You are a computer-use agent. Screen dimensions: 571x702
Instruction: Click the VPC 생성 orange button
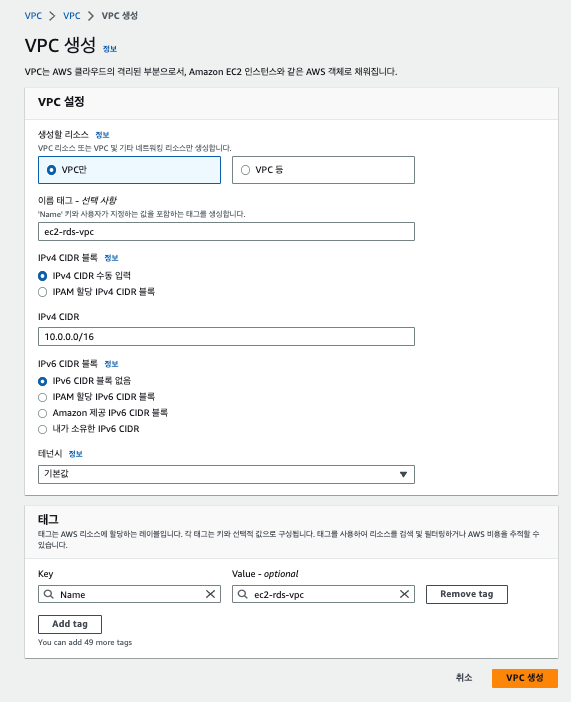[525, 678]
